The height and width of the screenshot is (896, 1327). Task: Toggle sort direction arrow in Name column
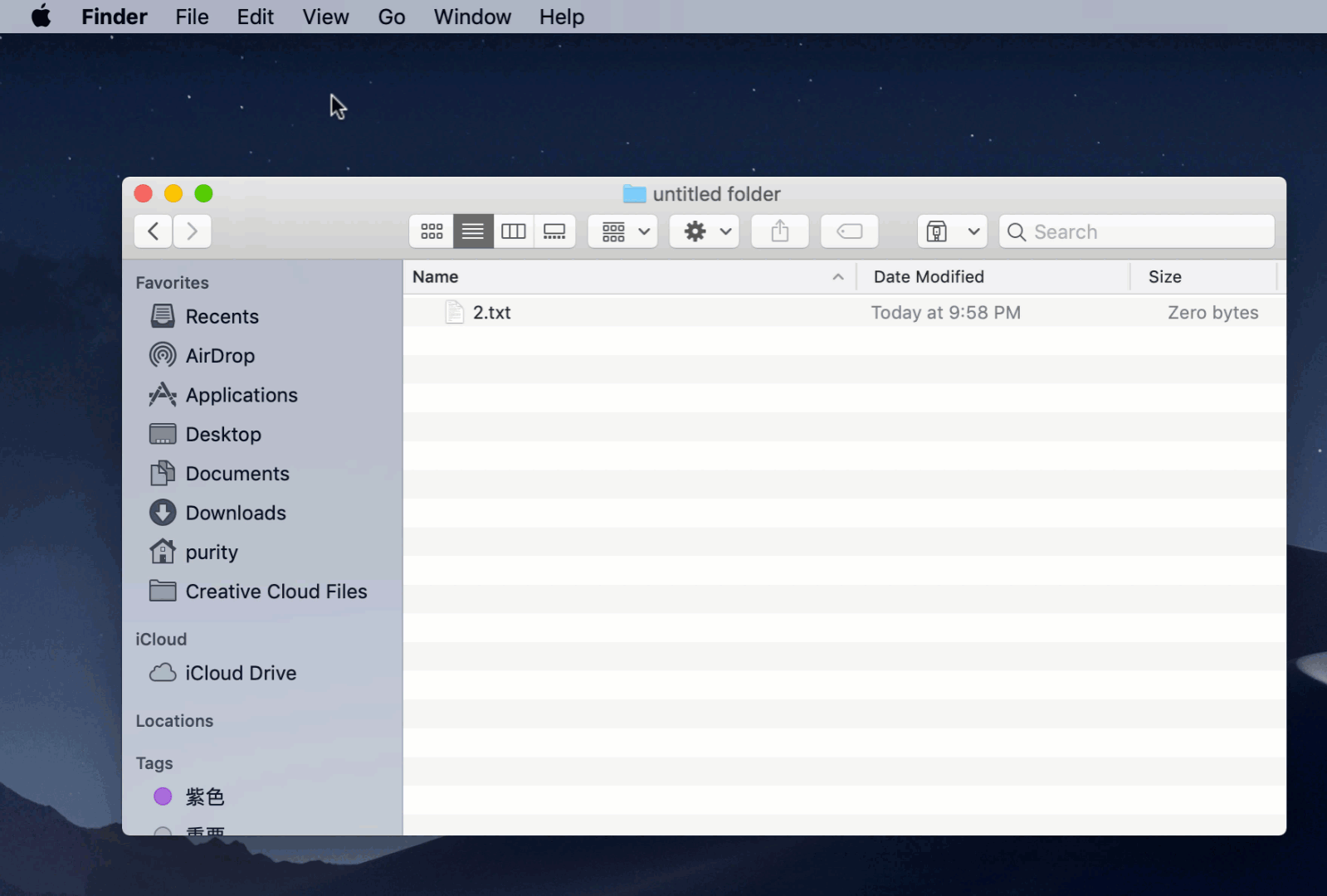[x=838, y=277]
